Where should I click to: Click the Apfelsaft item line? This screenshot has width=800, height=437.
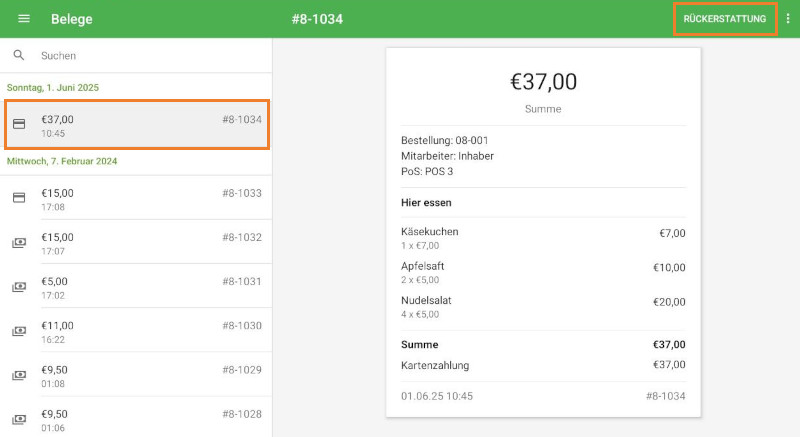[543, 272]
